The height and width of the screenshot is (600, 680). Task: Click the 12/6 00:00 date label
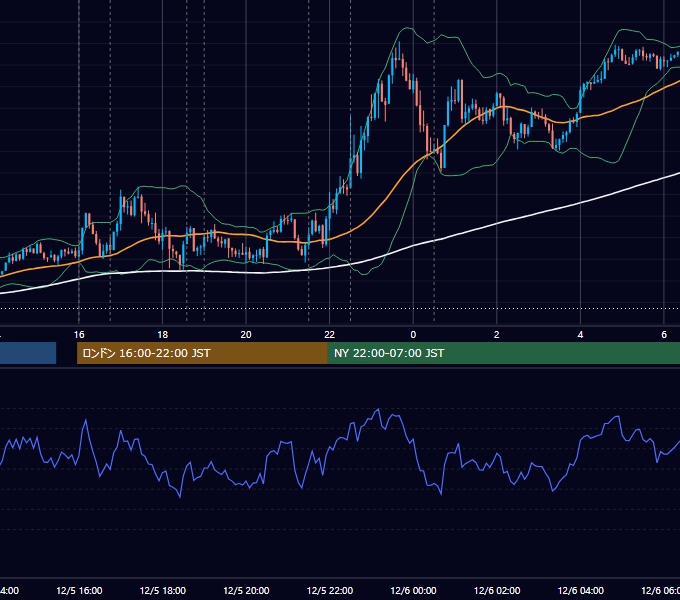[x=413, y=591]
